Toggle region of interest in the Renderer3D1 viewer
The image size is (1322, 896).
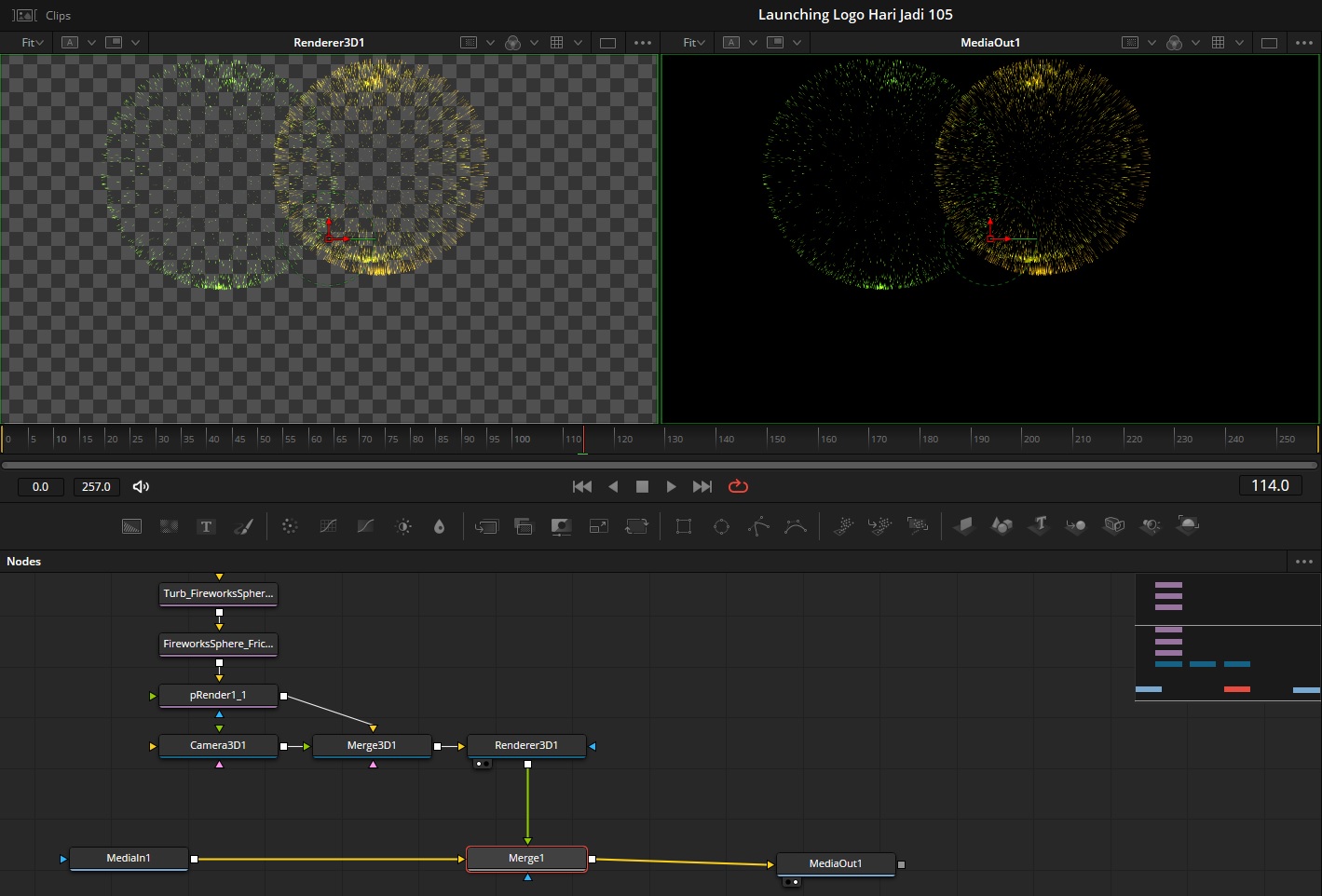469,43
